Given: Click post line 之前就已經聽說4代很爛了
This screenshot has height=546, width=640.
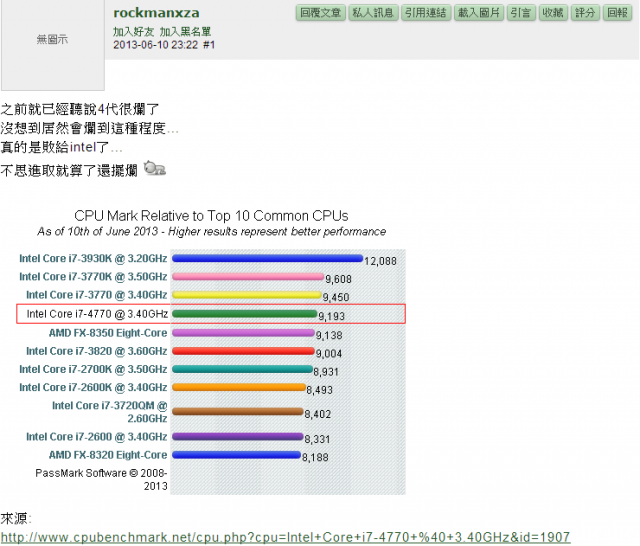Looking at the screenshot, I should pos(80,109).
